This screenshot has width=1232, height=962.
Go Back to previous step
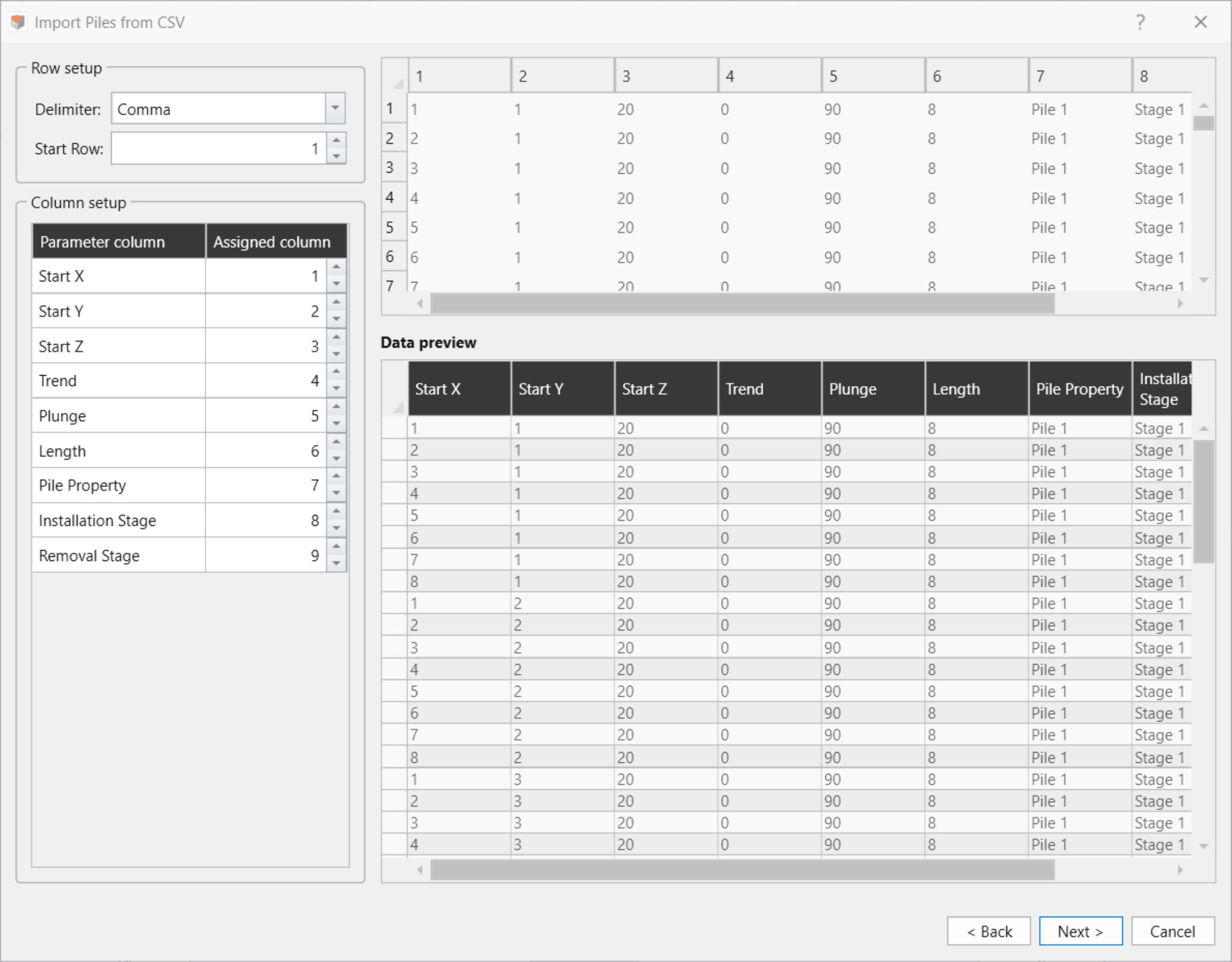click(x=989, y=931)
